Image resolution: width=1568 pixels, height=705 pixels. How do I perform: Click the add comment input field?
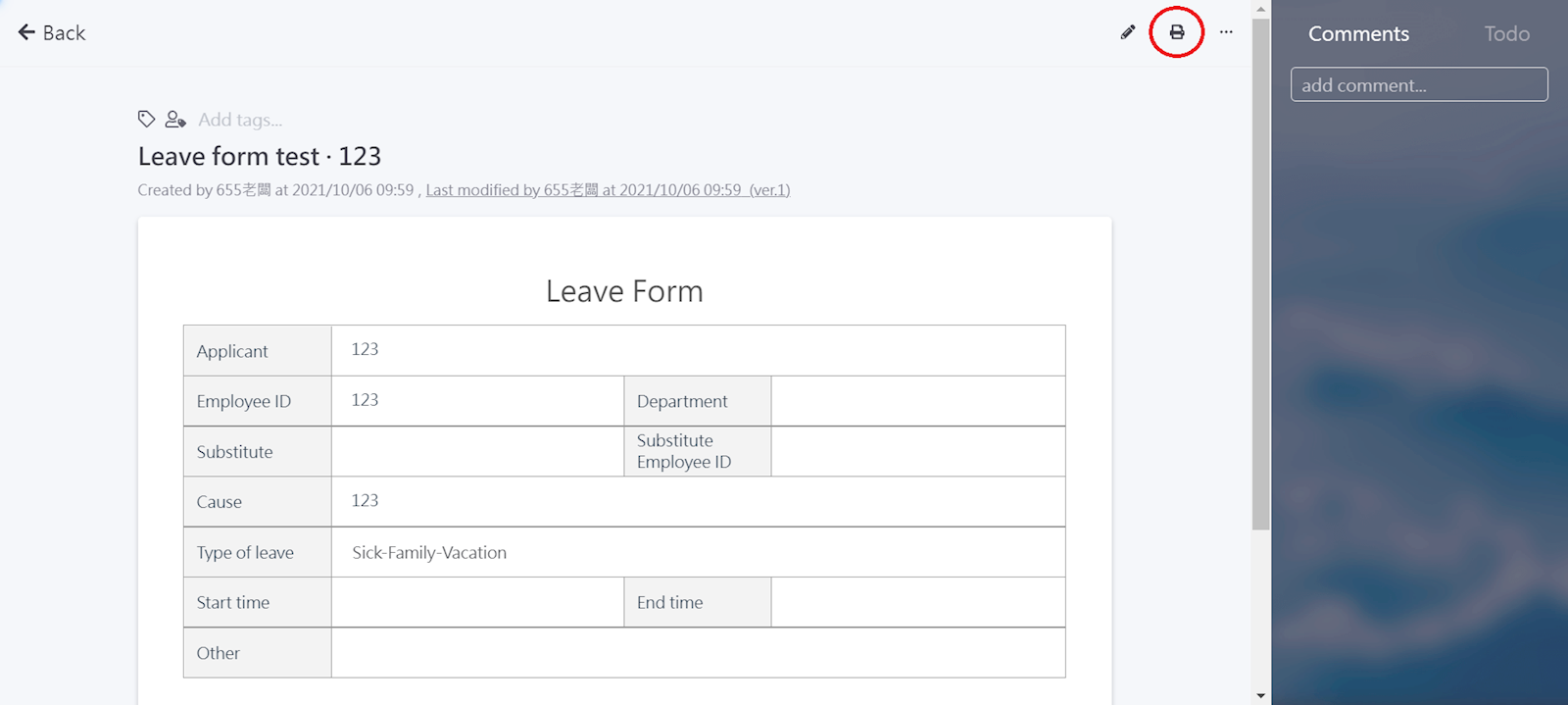(x=1419, y=84)
